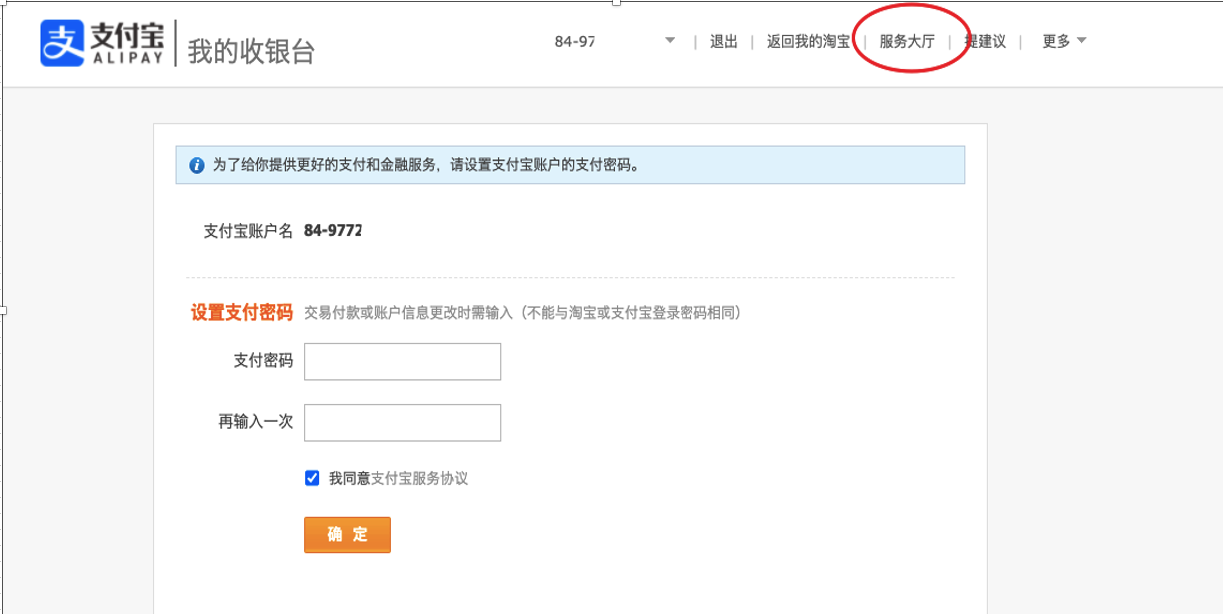The height and width of the screenshot is (614, 1223).
Task: Click the blue info icon in the notice banner
Action: tap(196, 165)
